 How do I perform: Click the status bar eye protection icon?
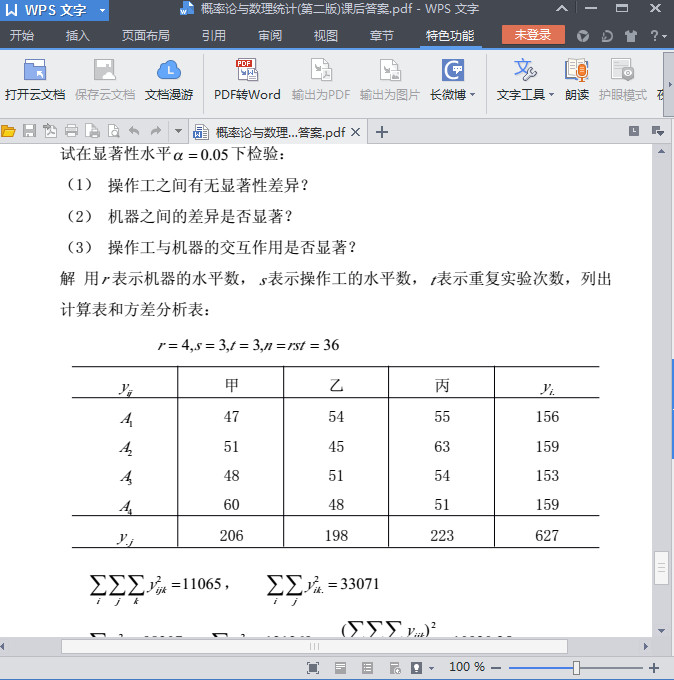(x=416, y=668)
